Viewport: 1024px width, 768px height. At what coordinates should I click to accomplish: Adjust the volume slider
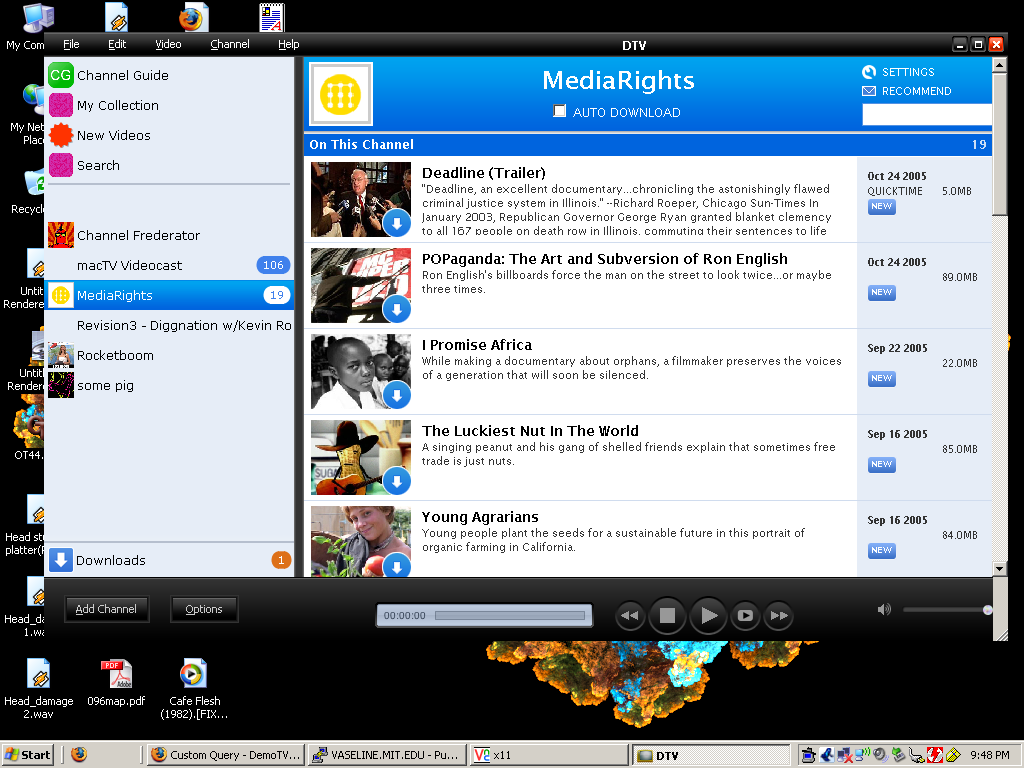click(945, 610)
